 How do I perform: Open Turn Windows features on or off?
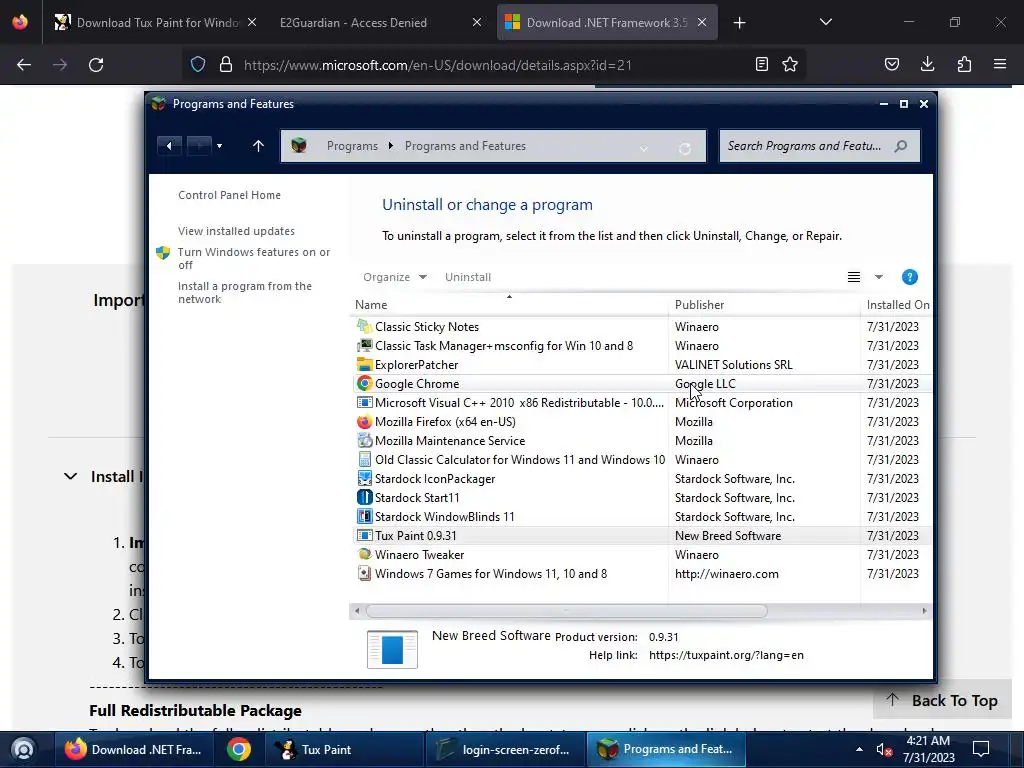253,259
